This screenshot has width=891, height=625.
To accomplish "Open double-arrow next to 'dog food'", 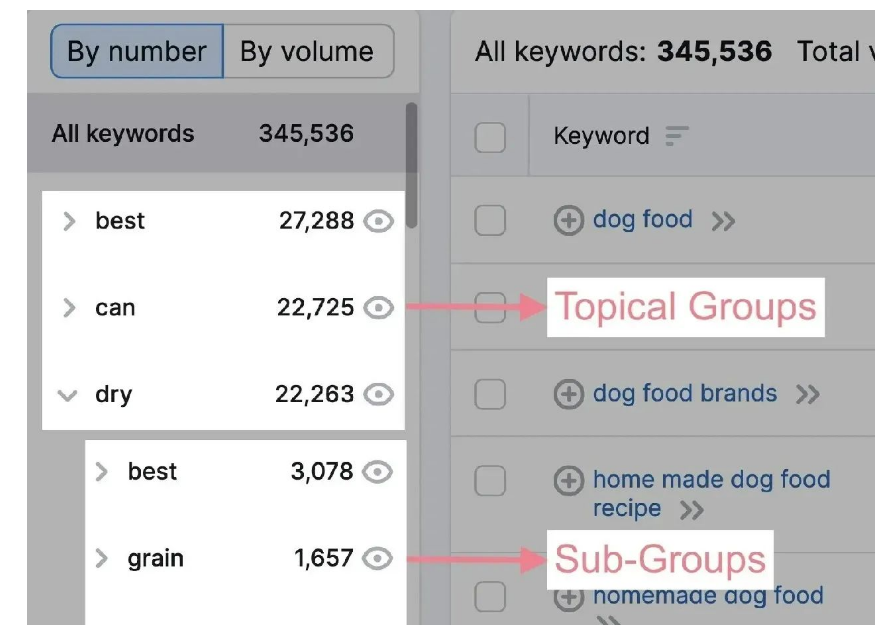I will coord(723,221).
